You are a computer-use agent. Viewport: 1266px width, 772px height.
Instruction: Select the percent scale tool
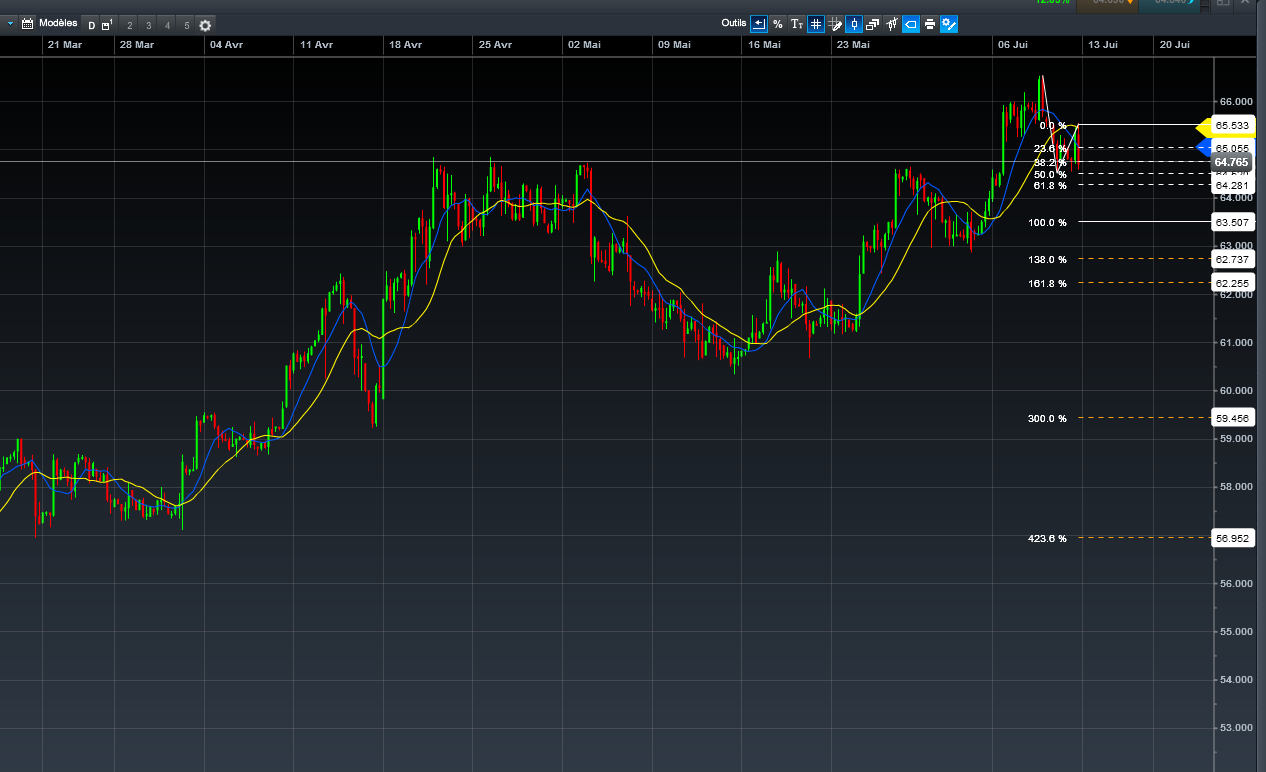[x=778, y=24]
